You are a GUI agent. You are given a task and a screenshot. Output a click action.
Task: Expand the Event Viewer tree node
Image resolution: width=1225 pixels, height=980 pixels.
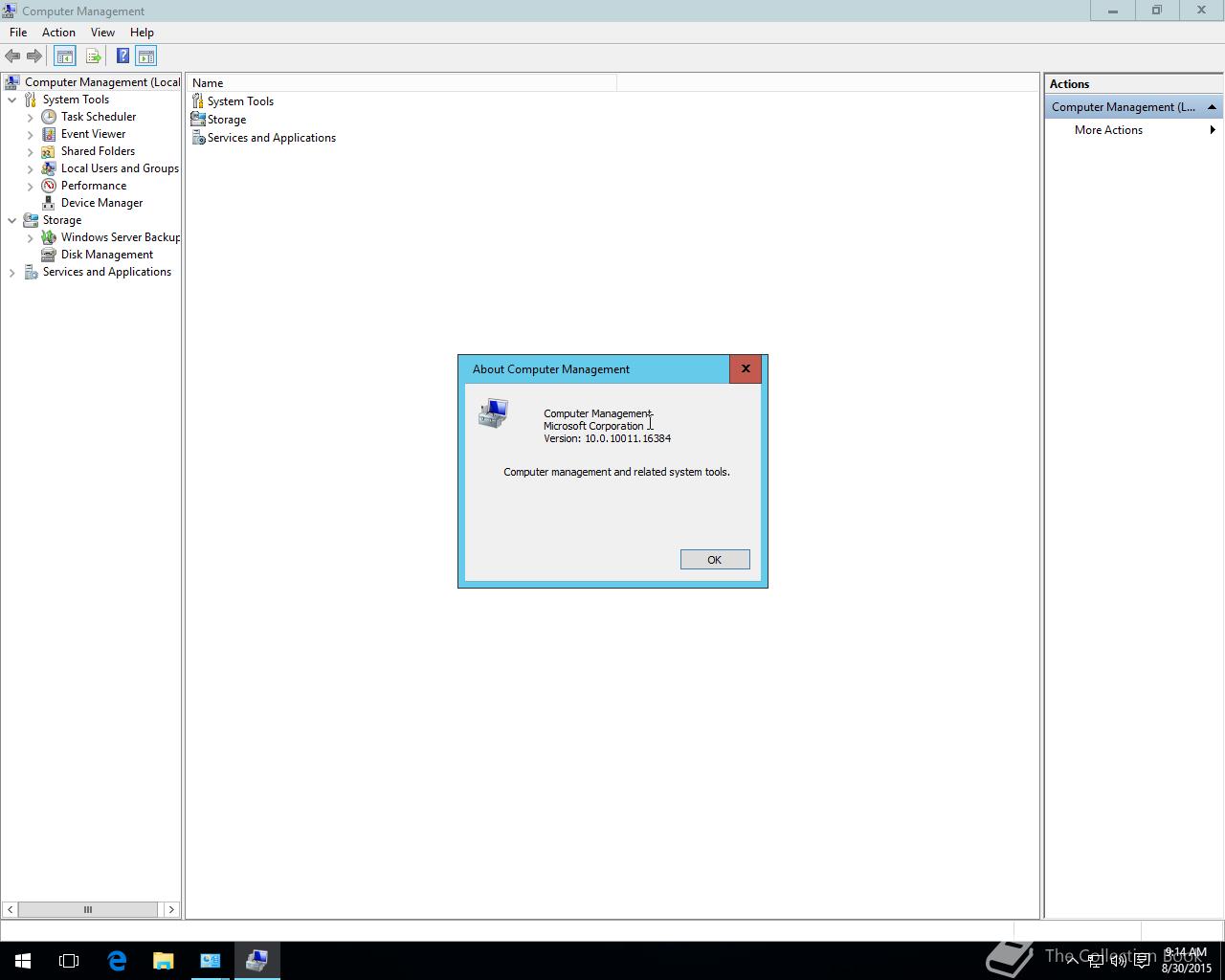tap(31, 134)
